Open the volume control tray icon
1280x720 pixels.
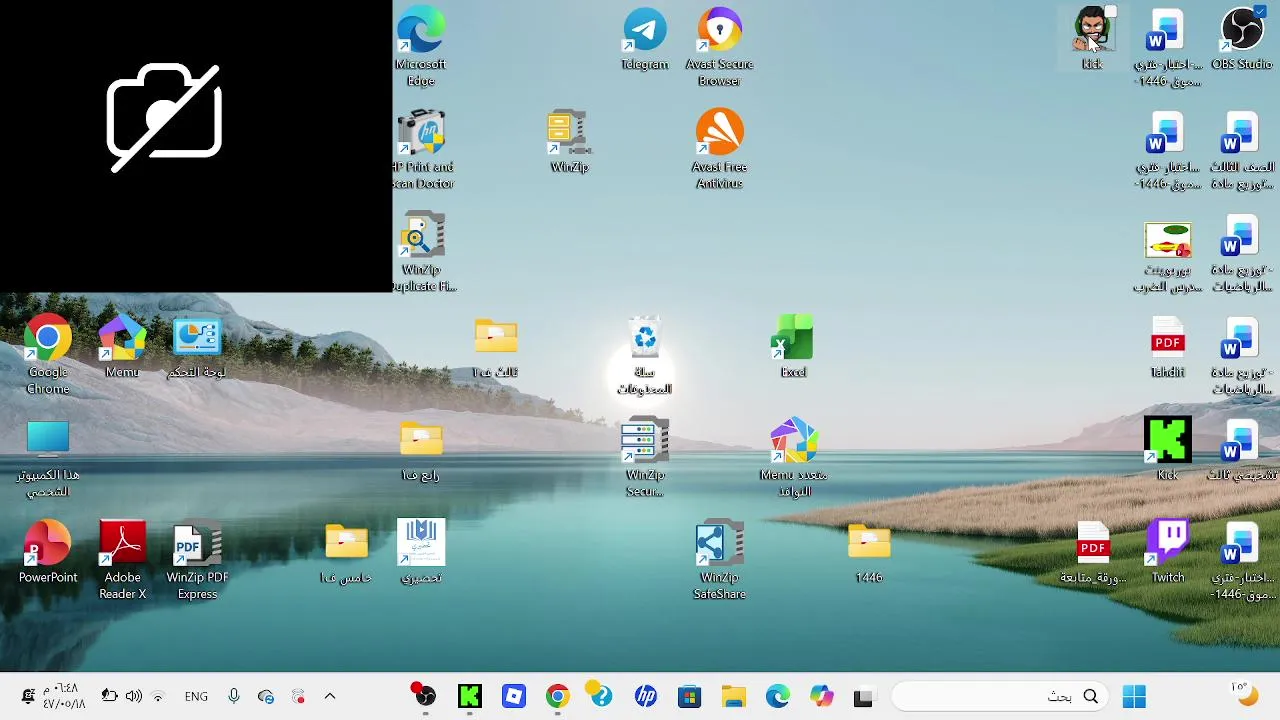tap(134, 696)
